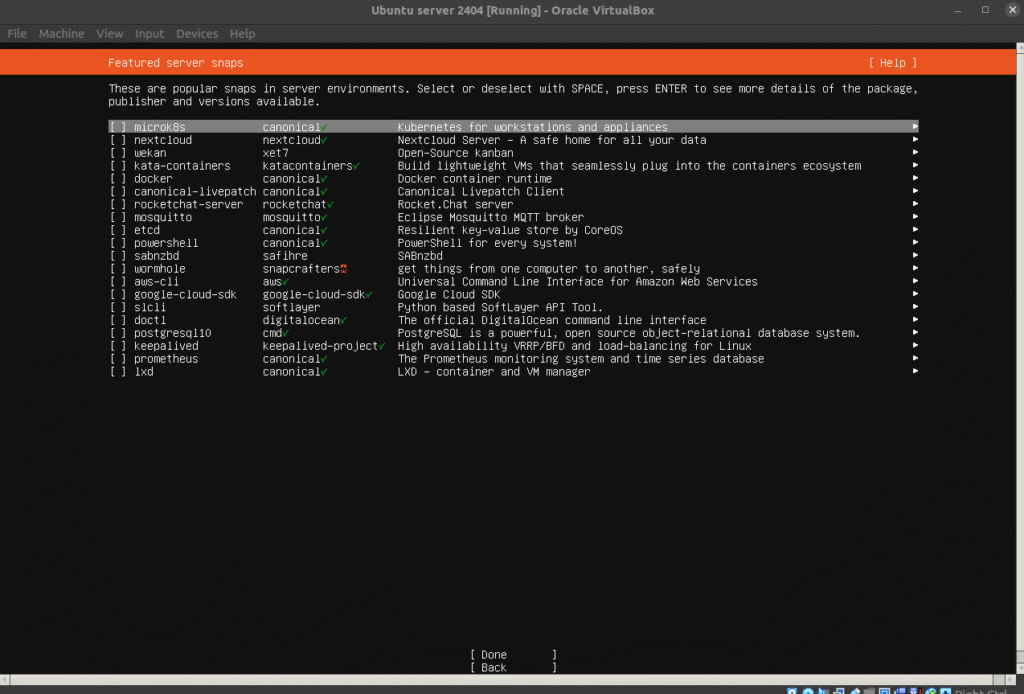Go back using the Back button

pos(513,668)
